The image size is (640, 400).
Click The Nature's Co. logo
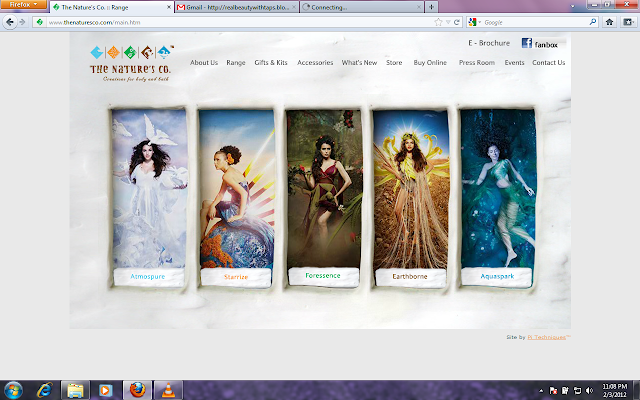click(131, 63)
